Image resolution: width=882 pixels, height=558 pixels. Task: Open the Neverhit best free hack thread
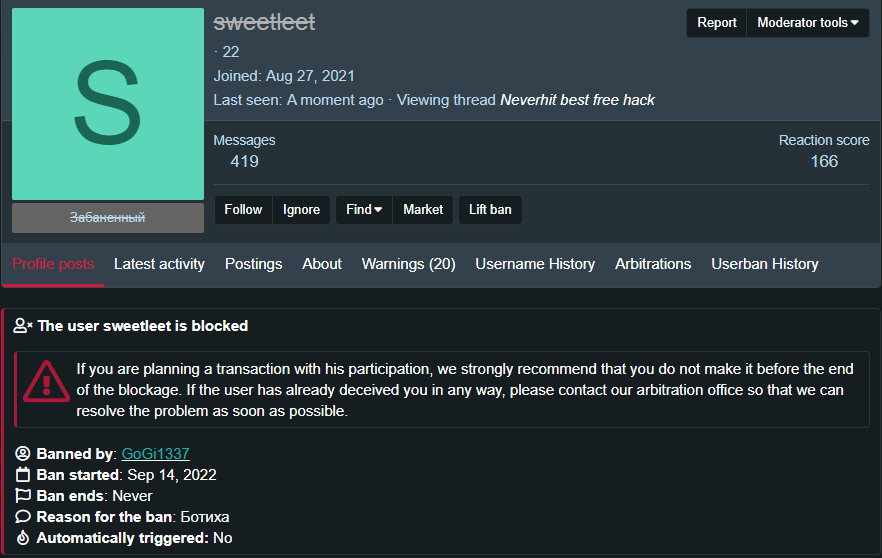click(x=577, y=100)
